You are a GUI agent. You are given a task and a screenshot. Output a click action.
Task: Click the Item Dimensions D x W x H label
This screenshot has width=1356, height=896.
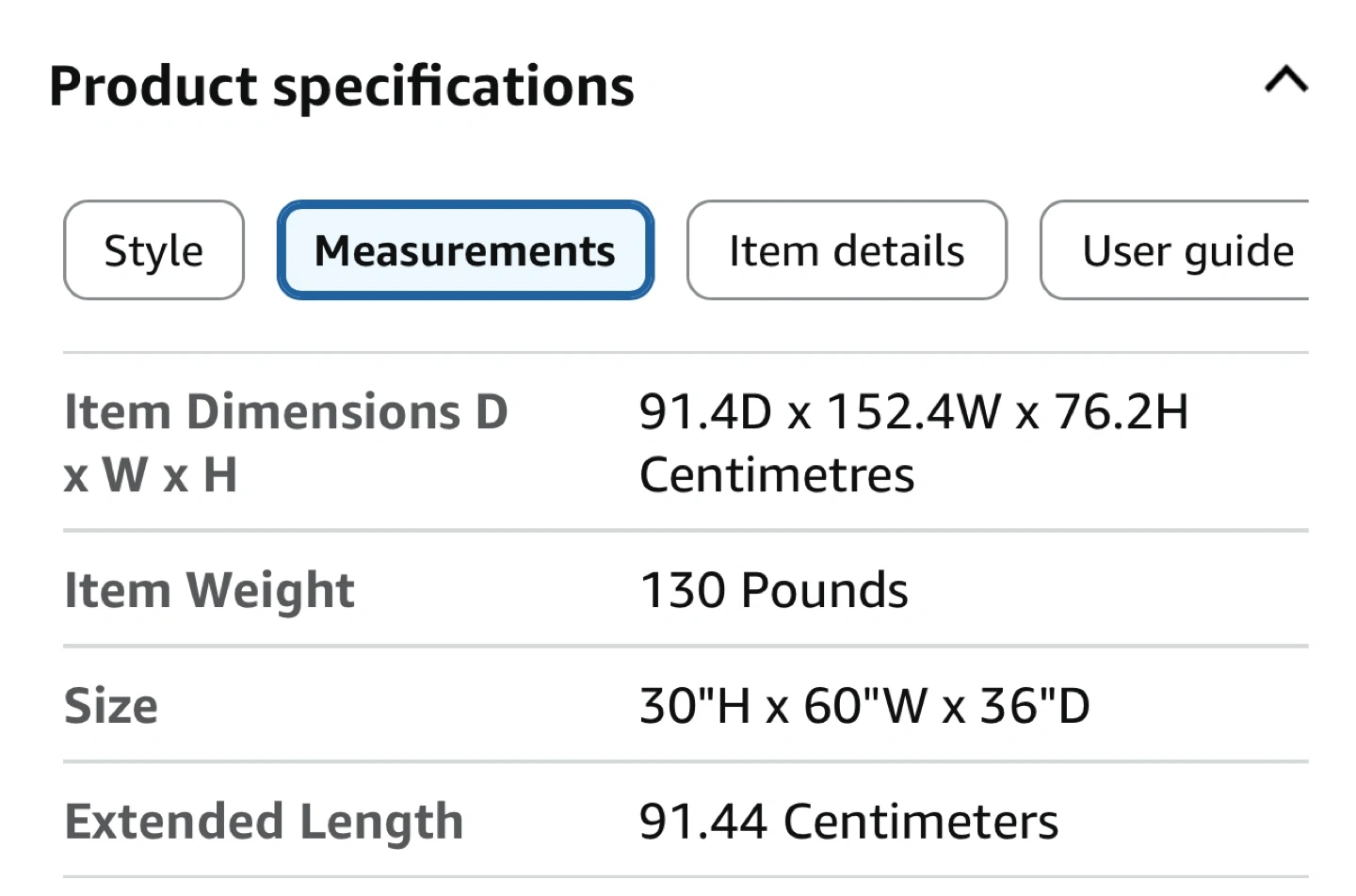(x=285, y=412)
